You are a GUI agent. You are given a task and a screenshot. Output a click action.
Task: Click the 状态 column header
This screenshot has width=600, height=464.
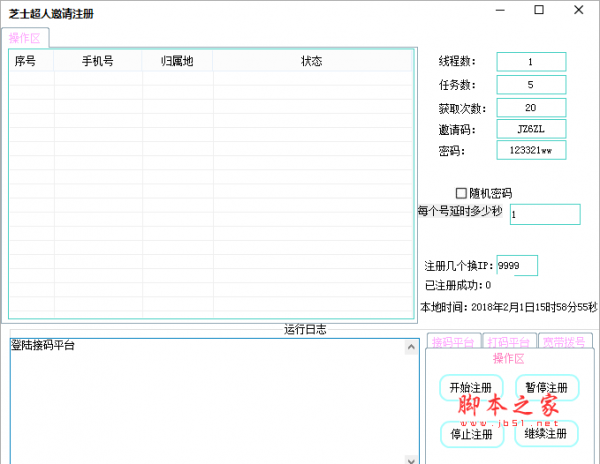(312, 61)
